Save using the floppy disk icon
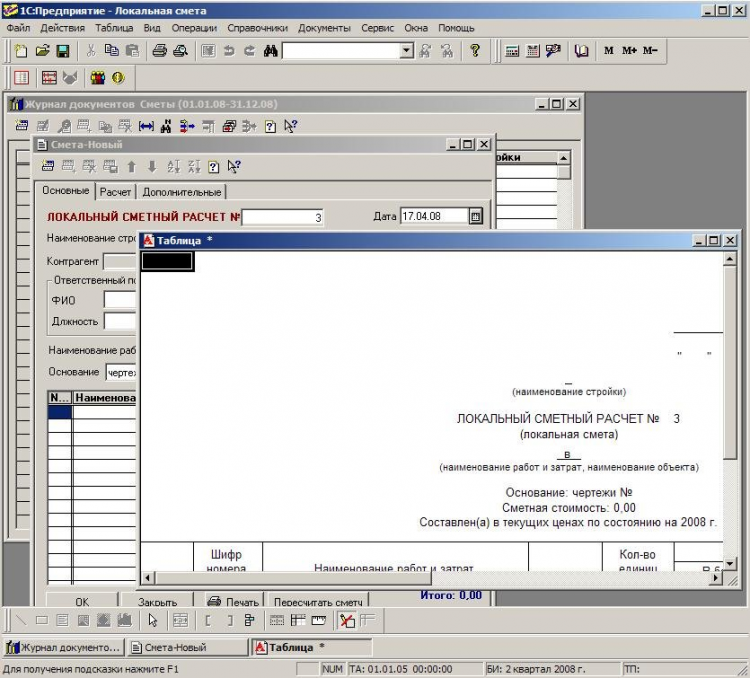 (x=63, y=51)
